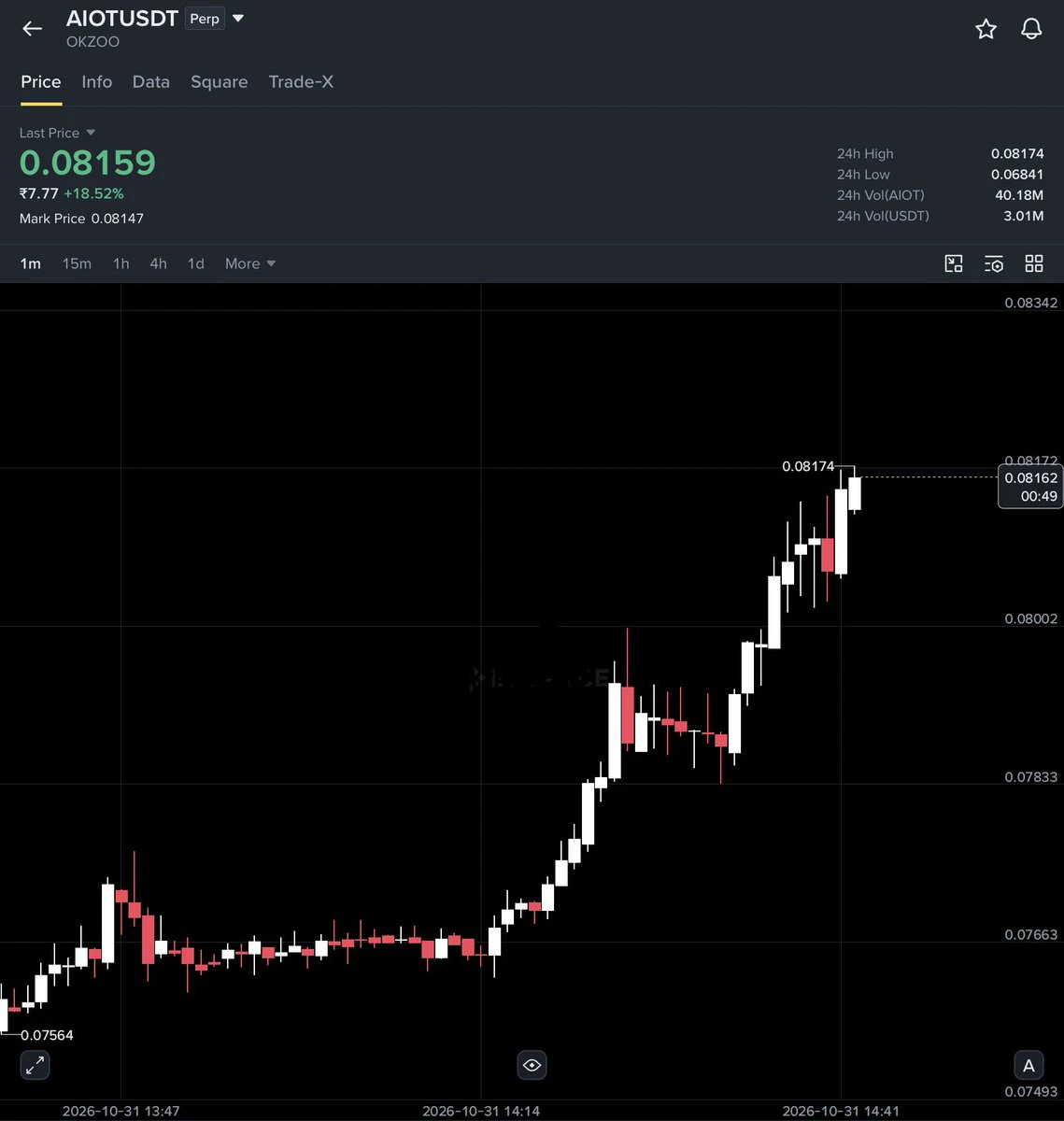Image resolution: width=1064 pixels, height=1121 pixels.
Task: Open the grid layout icon
Action: [1034, 263]
